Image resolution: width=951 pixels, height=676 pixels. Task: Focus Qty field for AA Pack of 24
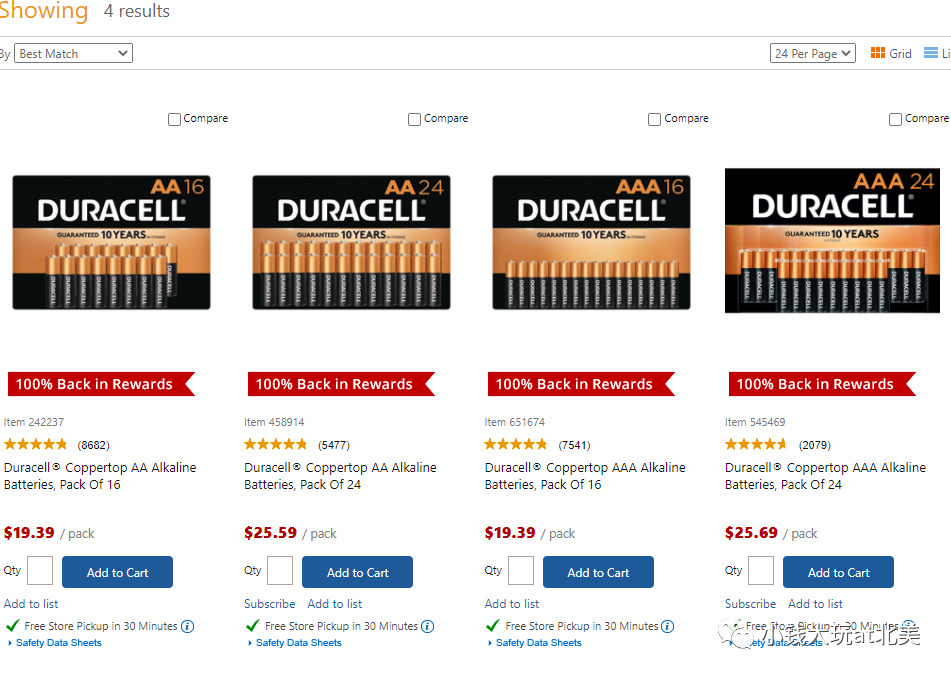point(280,571)
